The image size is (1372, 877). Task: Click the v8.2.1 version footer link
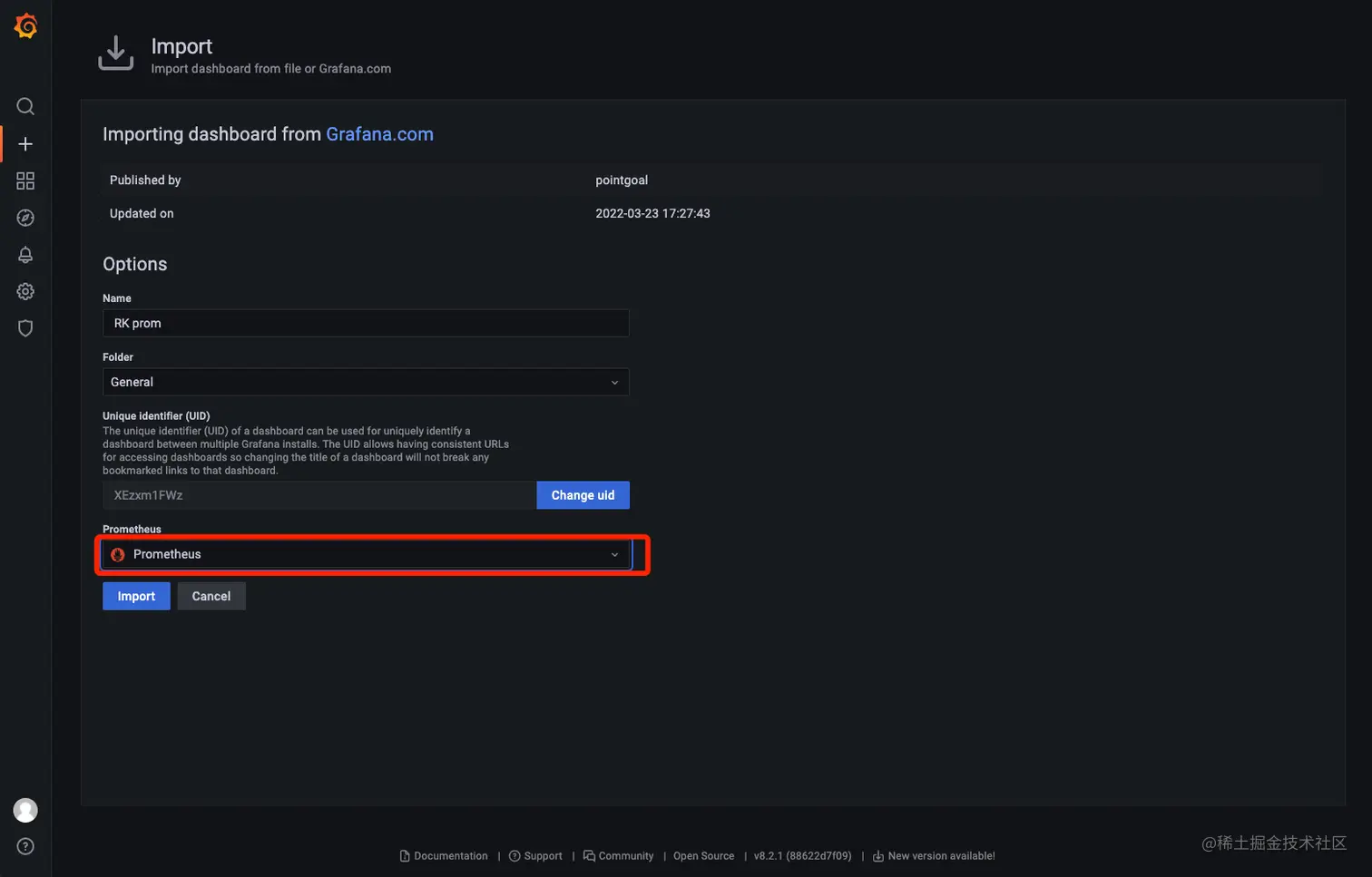click(802, 856)
